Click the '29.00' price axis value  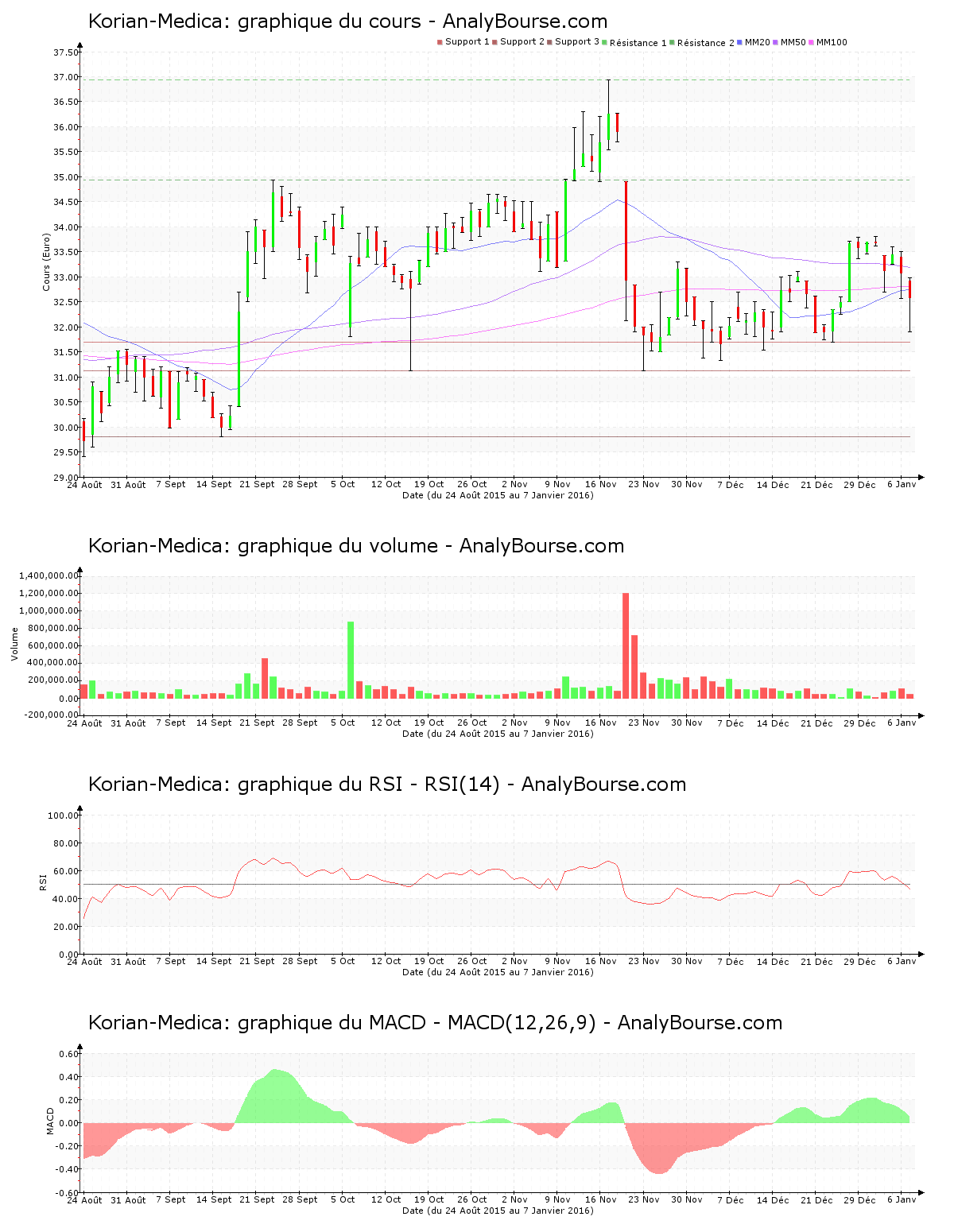(66, 478)
